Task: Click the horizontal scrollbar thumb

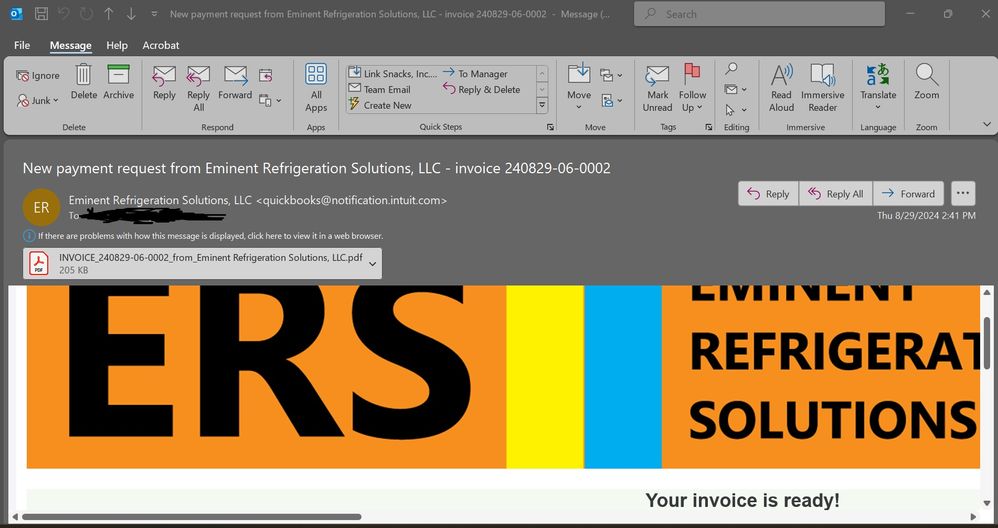Action: click(x=191, y=517)
